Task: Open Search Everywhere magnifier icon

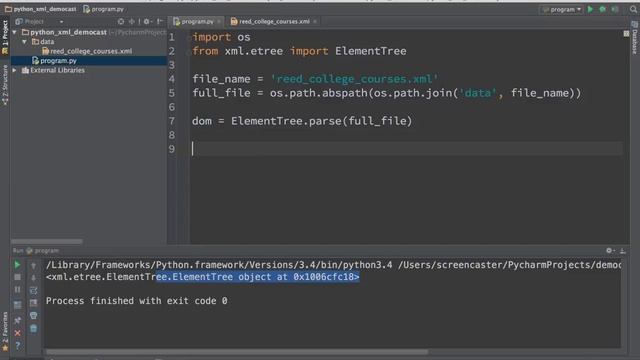Action: click(x=633, y=9)
